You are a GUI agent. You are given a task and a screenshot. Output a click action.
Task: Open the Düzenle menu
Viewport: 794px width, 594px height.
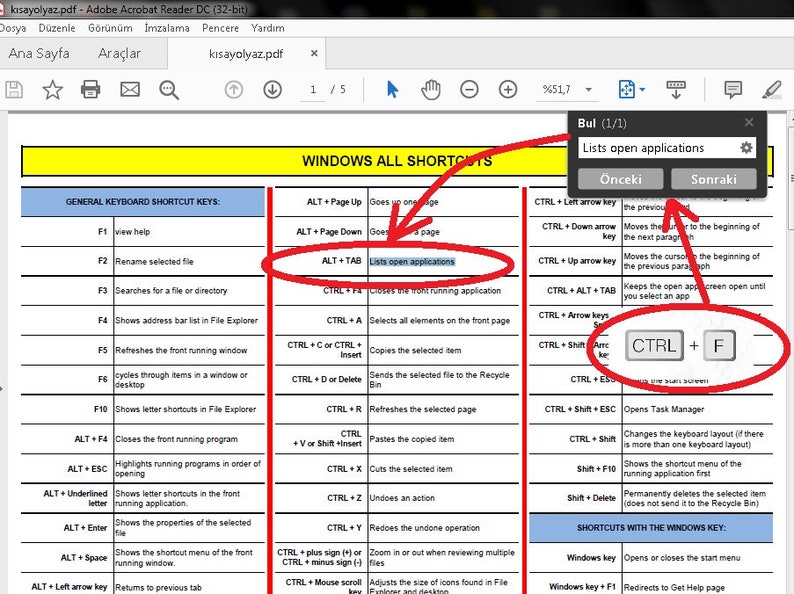pos(57,28)
